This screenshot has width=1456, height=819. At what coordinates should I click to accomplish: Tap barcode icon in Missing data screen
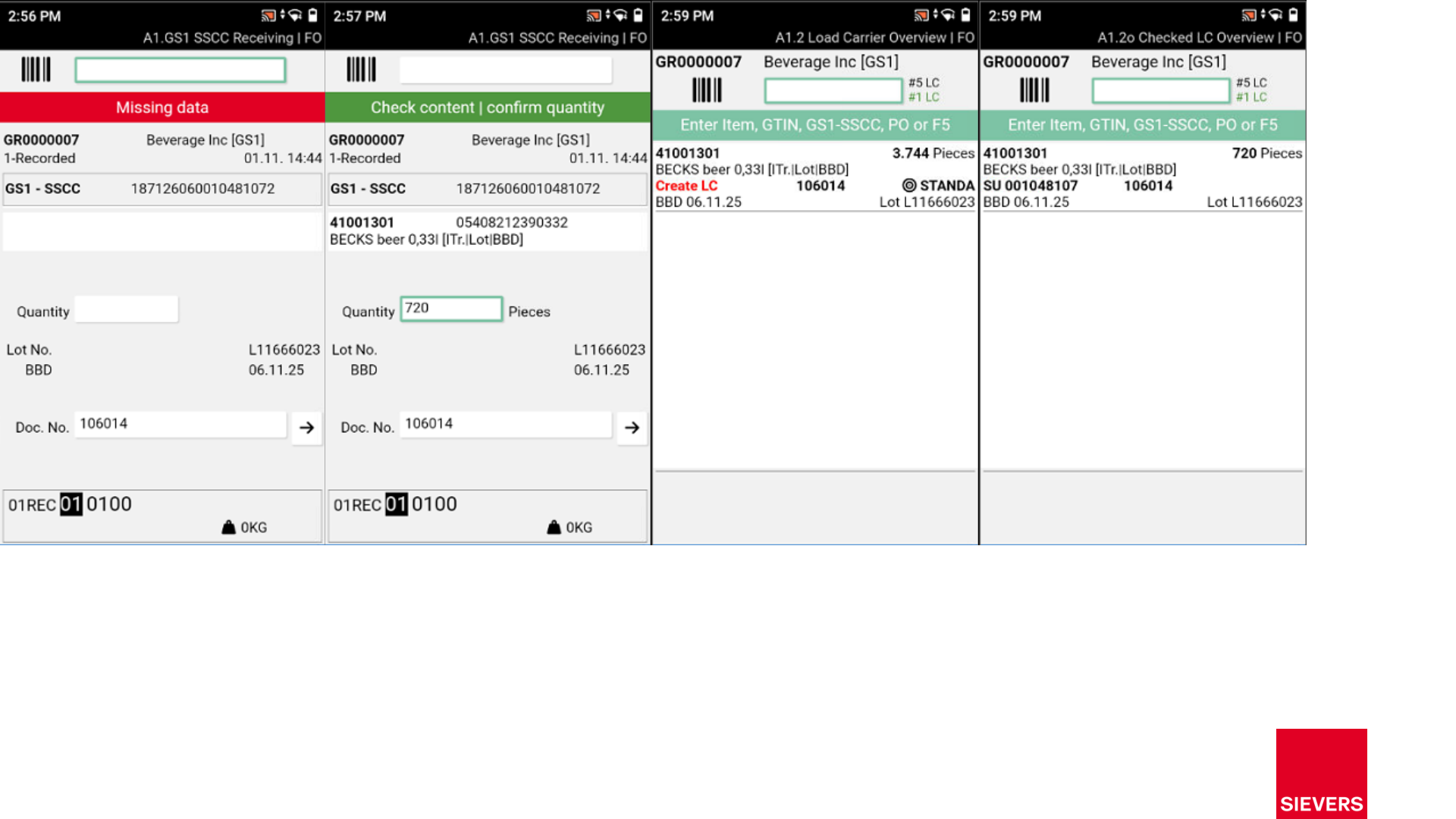click(36, 70)
